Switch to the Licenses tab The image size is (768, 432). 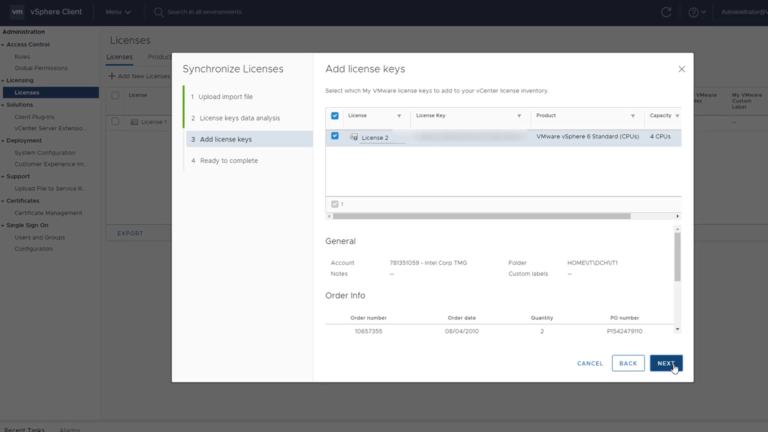(x=120, y=57)
